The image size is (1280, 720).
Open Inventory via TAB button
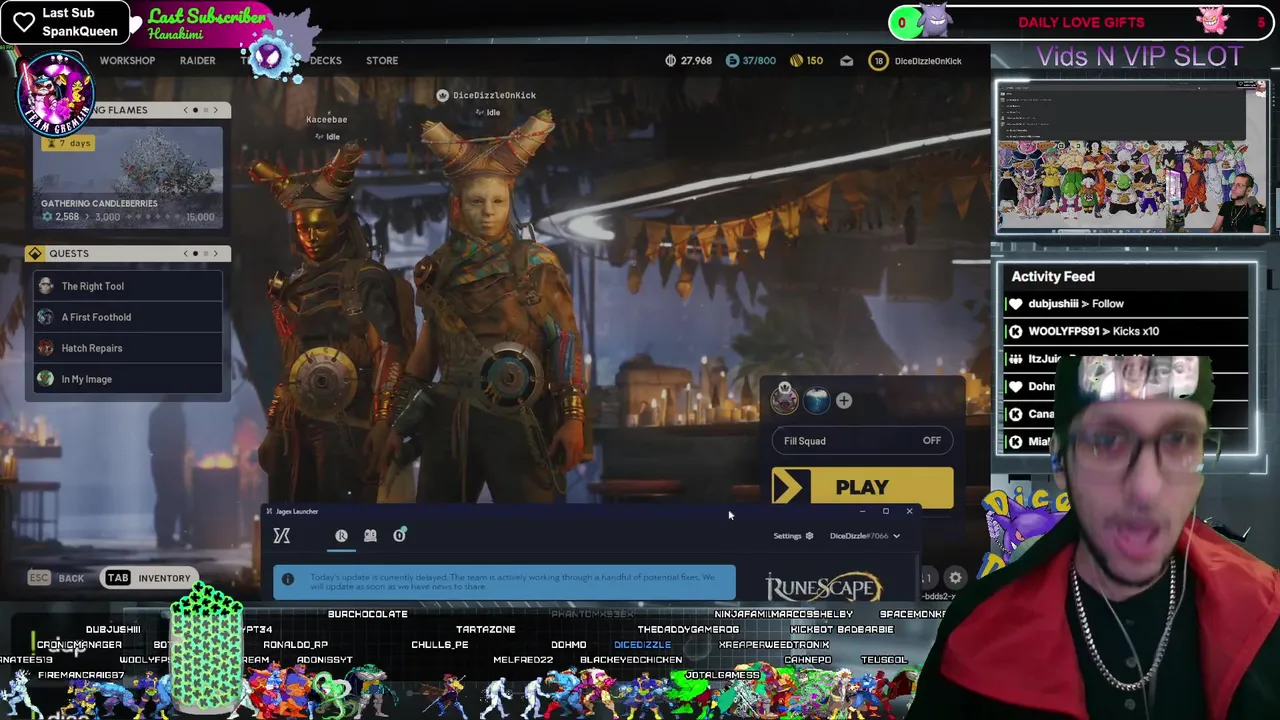click(148, 578)
